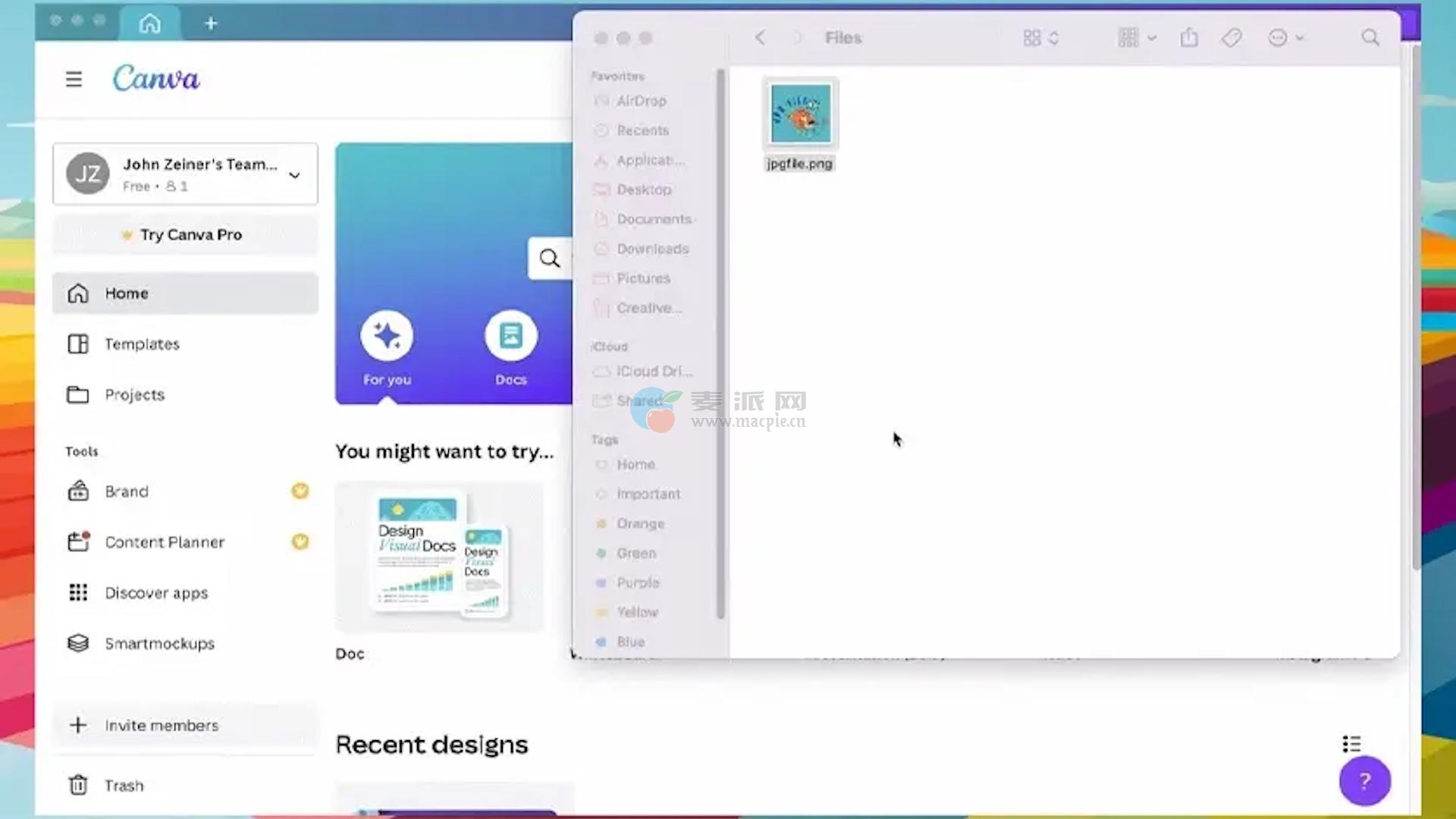Click the Finder search magnifier
The height and width of the screenshot is (819, 1456).
click(x=1370, y=38)
